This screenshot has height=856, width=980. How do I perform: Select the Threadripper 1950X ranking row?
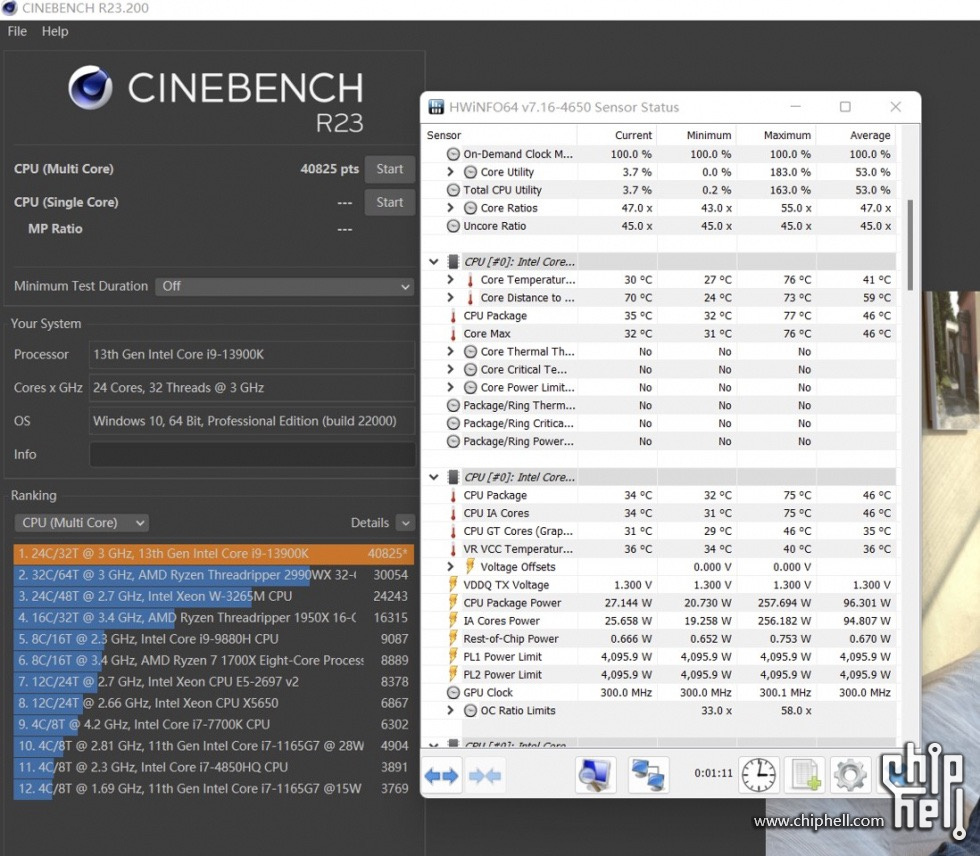click(213, 617)
